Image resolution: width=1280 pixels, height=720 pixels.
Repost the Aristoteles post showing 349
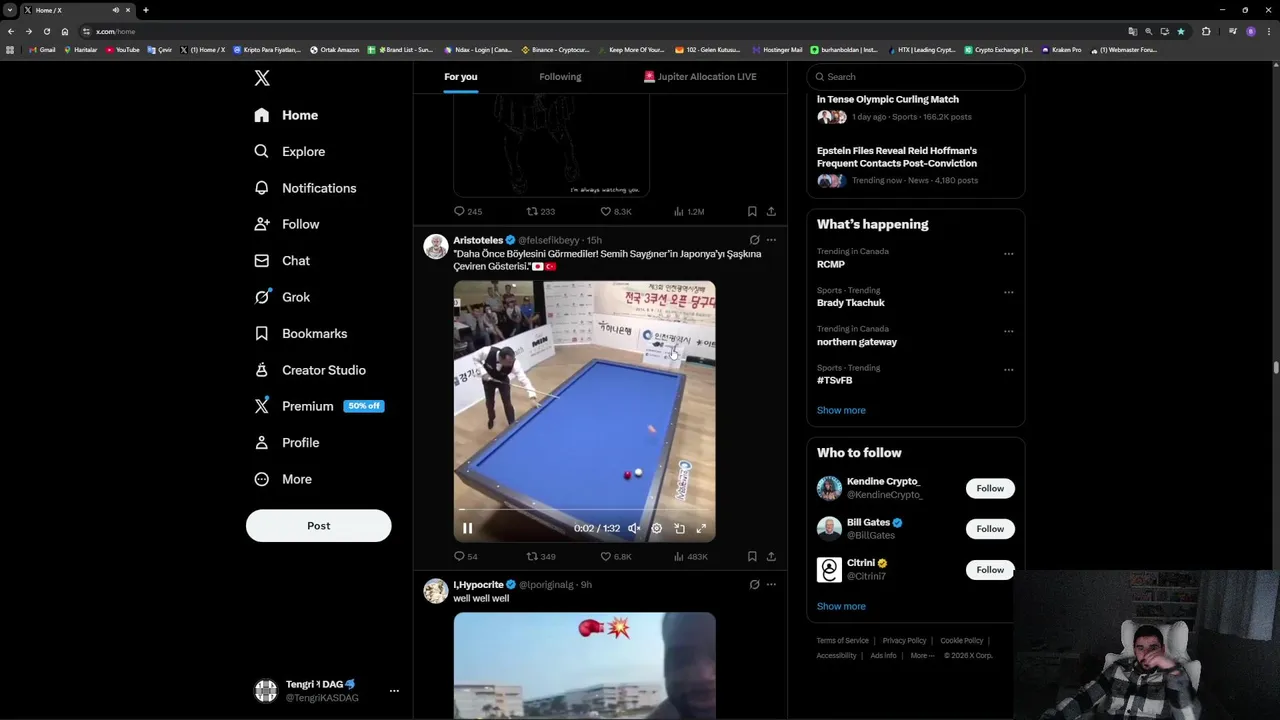point(541,556)
